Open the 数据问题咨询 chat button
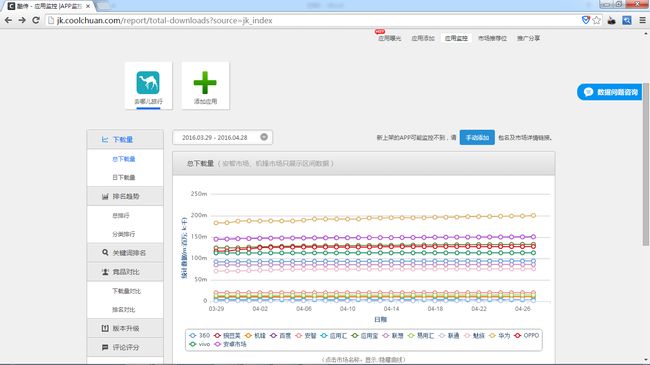Screen dimensions: 650x365 point(609,92)
